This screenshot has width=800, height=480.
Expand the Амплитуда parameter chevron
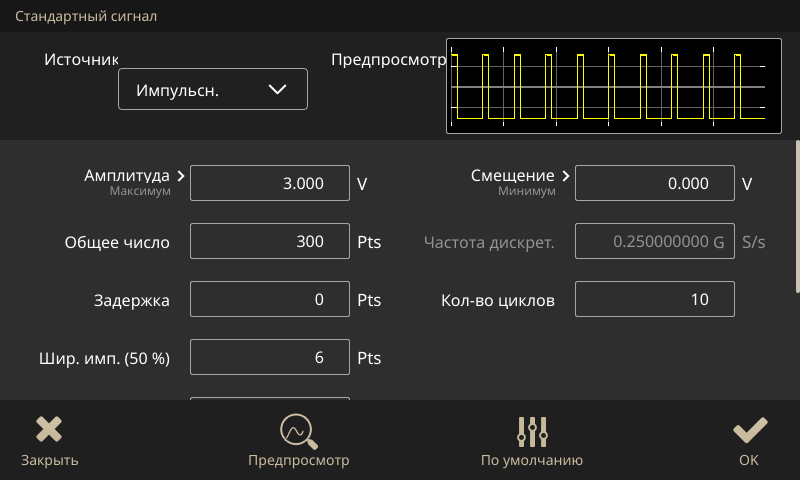click(x=181, y=176)
